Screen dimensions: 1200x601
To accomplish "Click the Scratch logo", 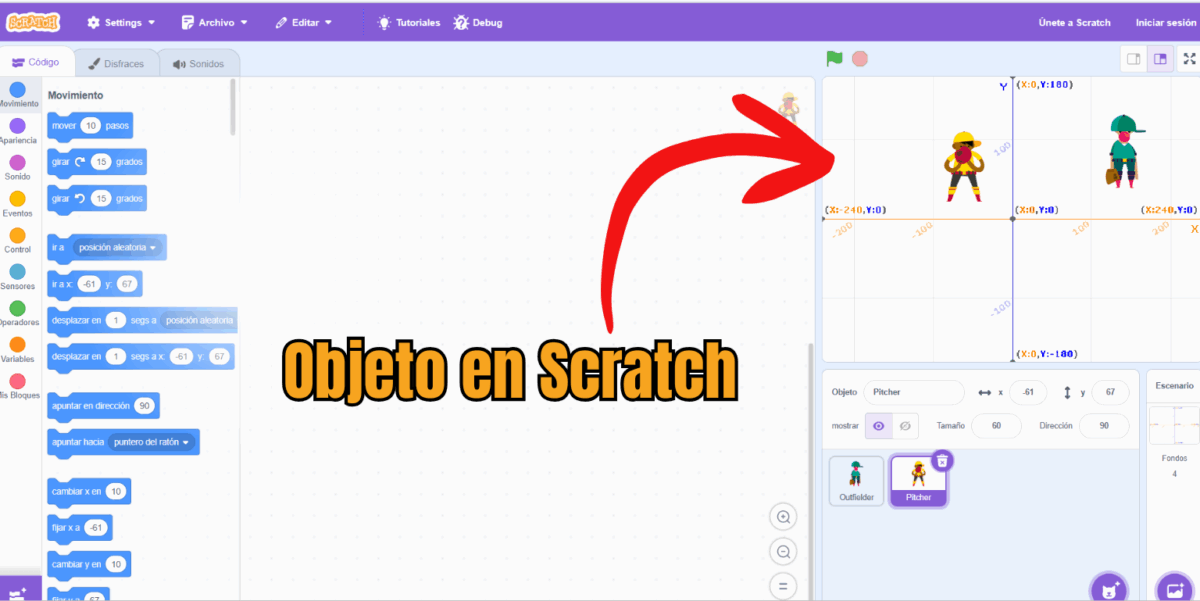I will 34,22.
